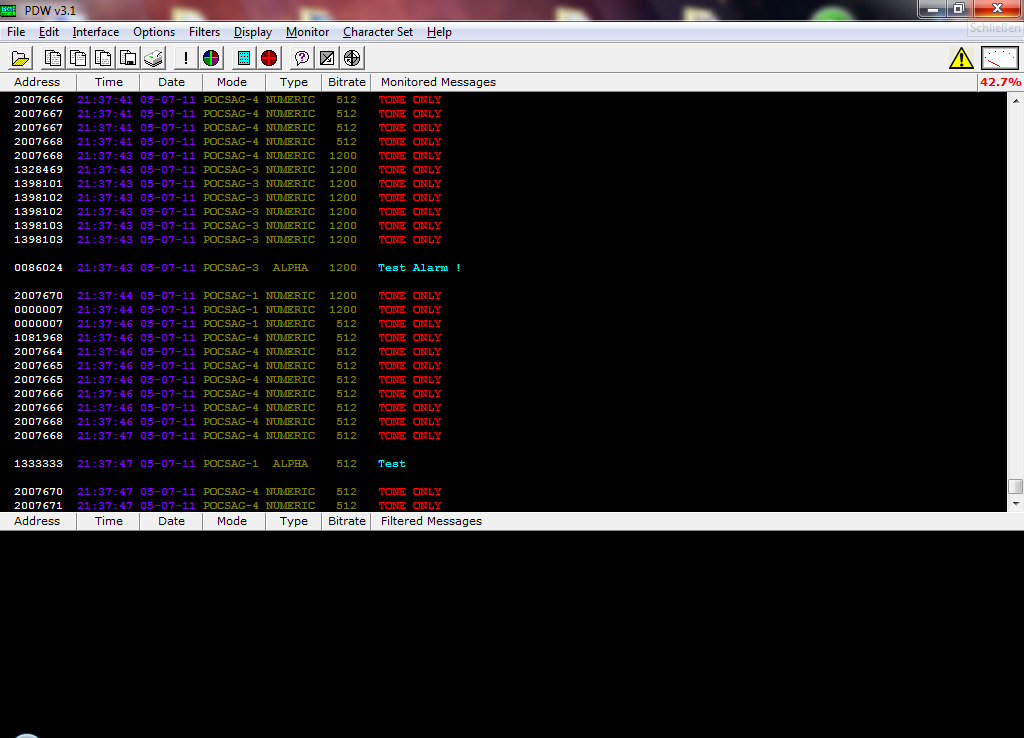Open the Character Set menu
This screenshot has height=738, width=1024.
click(378, 32)
